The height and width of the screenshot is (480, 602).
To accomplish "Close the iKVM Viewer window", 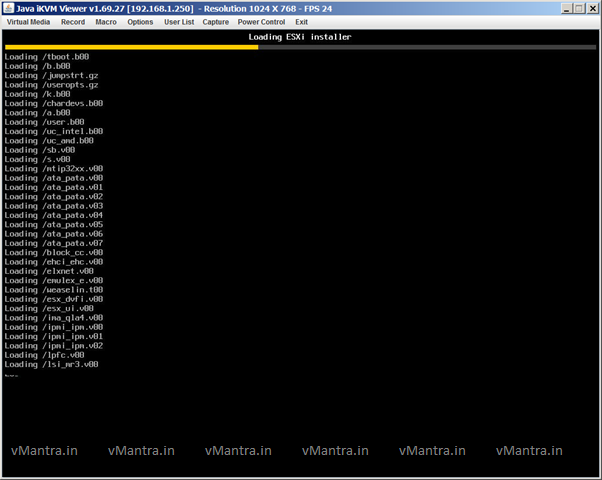I will [x=593, y=8].
